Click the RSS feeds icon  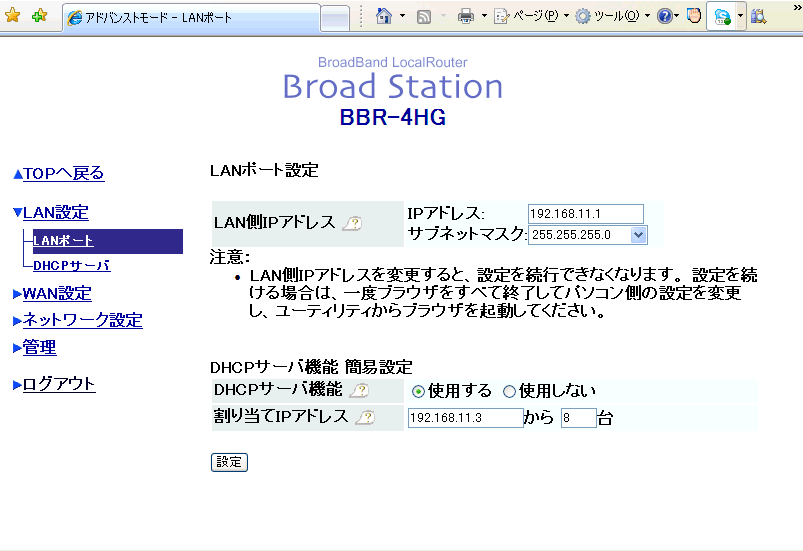point(424,17)
